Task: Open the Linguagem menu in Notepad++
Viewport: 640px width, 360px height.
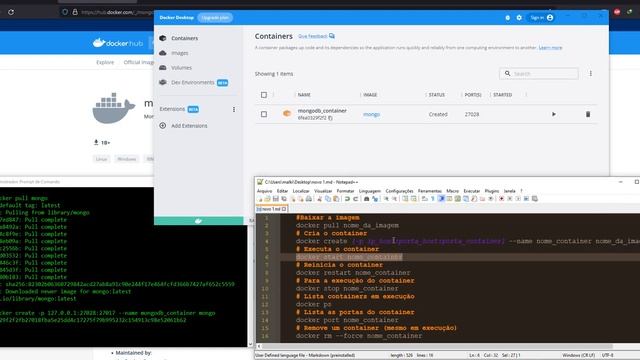Action: (369, 191)
